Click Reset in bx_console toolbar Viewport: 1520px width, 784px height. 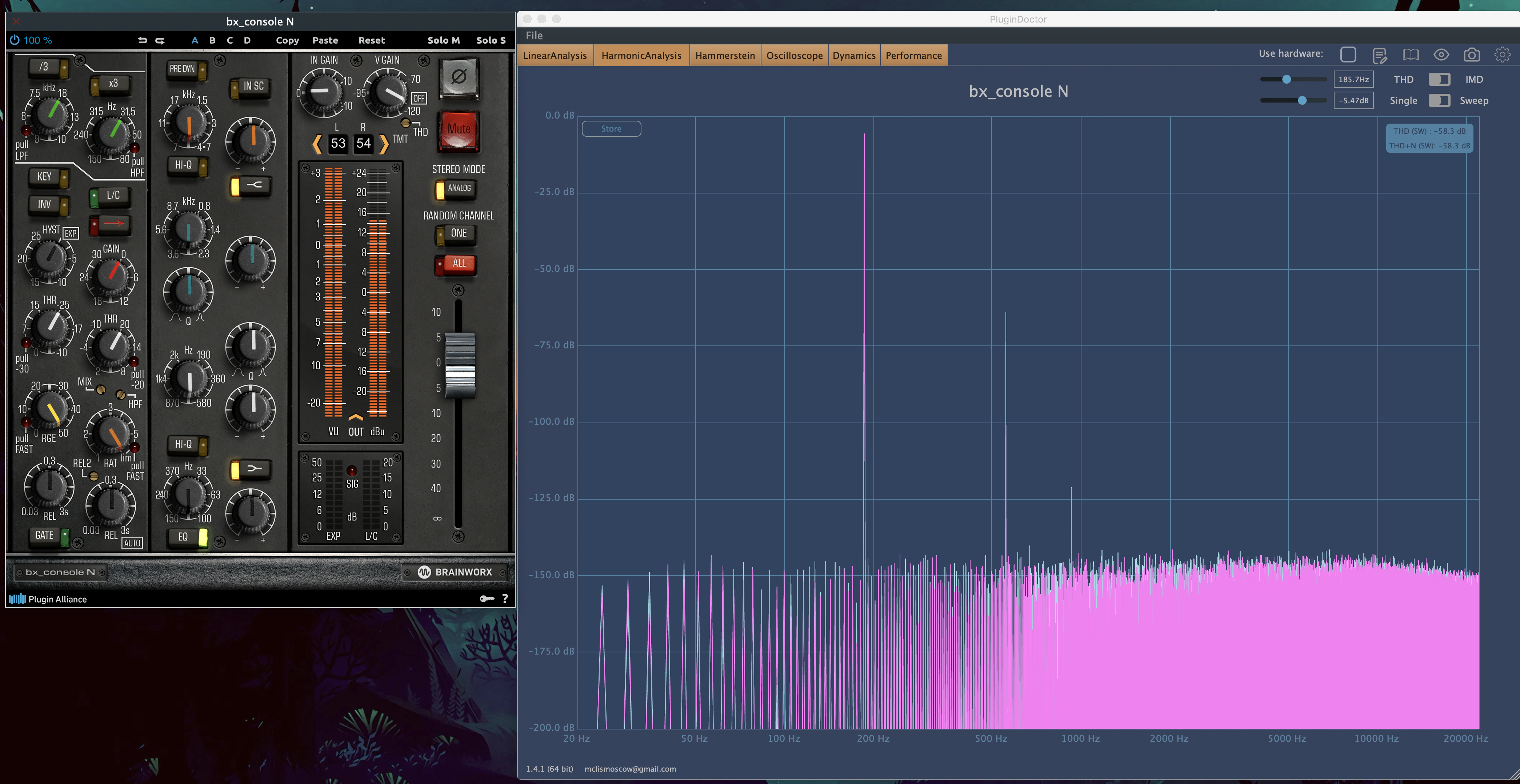click(x=372, y=40)
